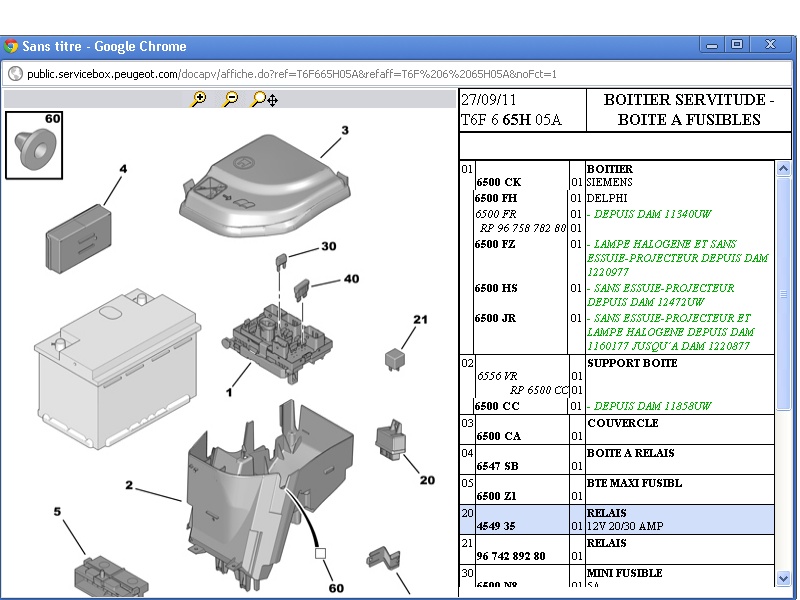The height and width of the screenshot is (600, 800).
Task: Select part reference 6500 CC
Action: coord(497,406)
